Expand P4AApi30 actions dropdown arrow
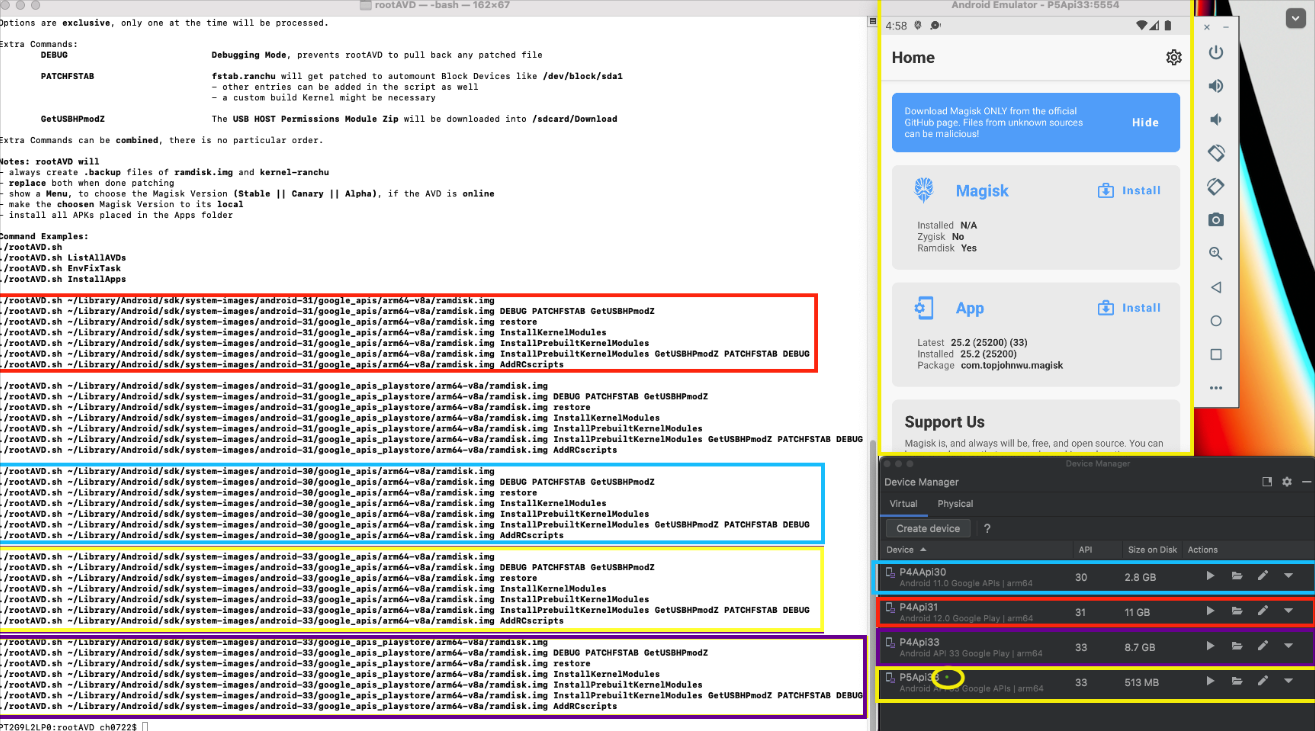 (x=1288, y=576)
